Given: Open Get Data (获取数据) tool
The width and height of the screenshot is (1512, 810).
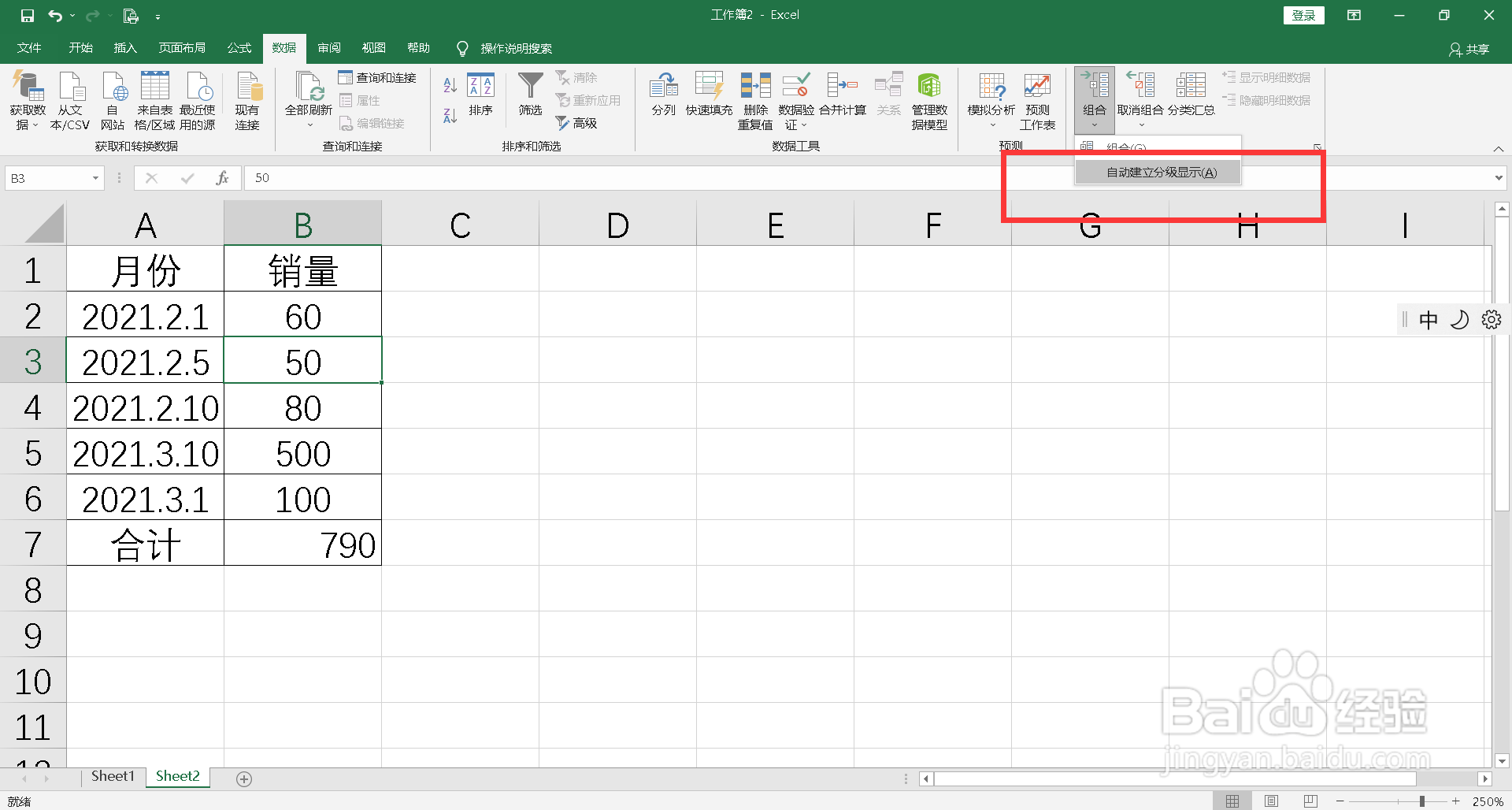Looking at the screenshot, I should pos(28,100).
